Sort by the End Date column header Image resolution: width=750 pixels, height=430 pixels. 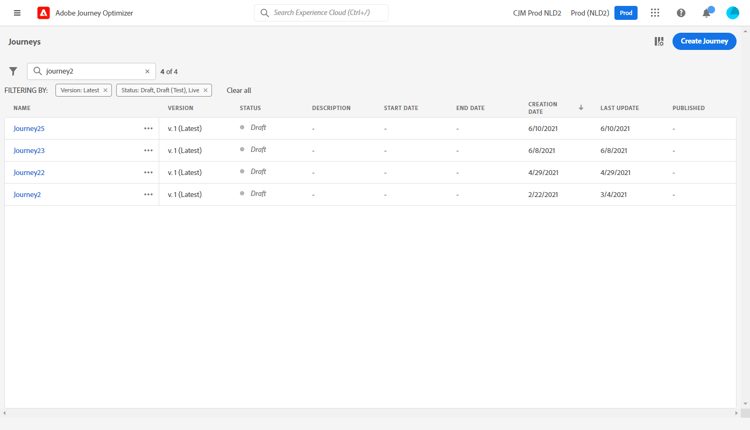click(x=470, y=108)
